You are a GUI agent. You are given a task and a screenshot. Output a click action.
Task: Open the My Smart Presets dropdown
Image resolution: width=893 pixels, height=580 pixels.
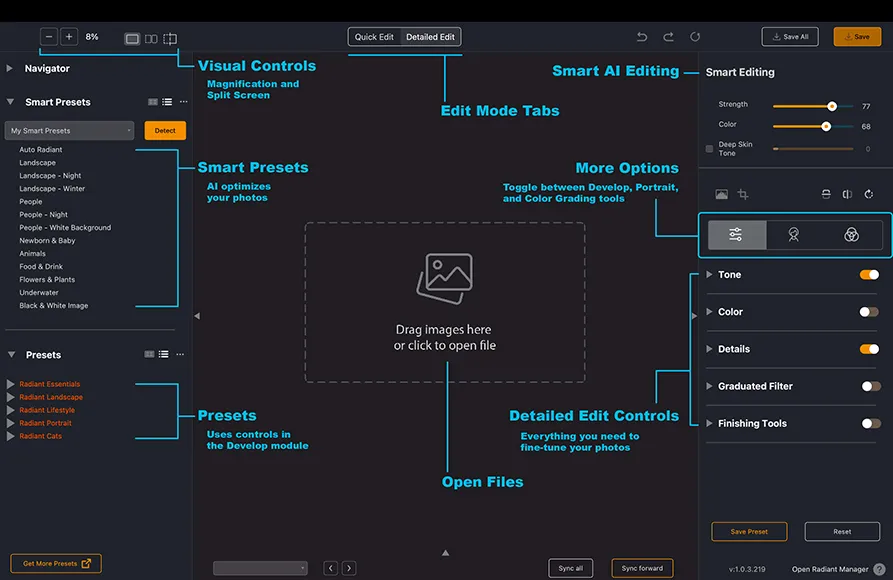pos(69,130)
